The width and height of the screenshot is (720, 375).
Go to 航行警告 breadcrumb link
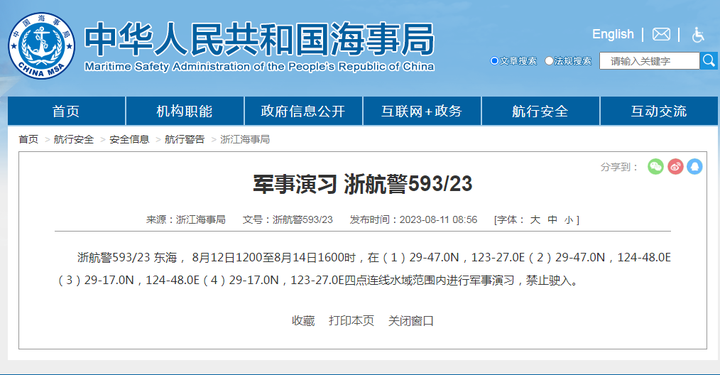185,140
